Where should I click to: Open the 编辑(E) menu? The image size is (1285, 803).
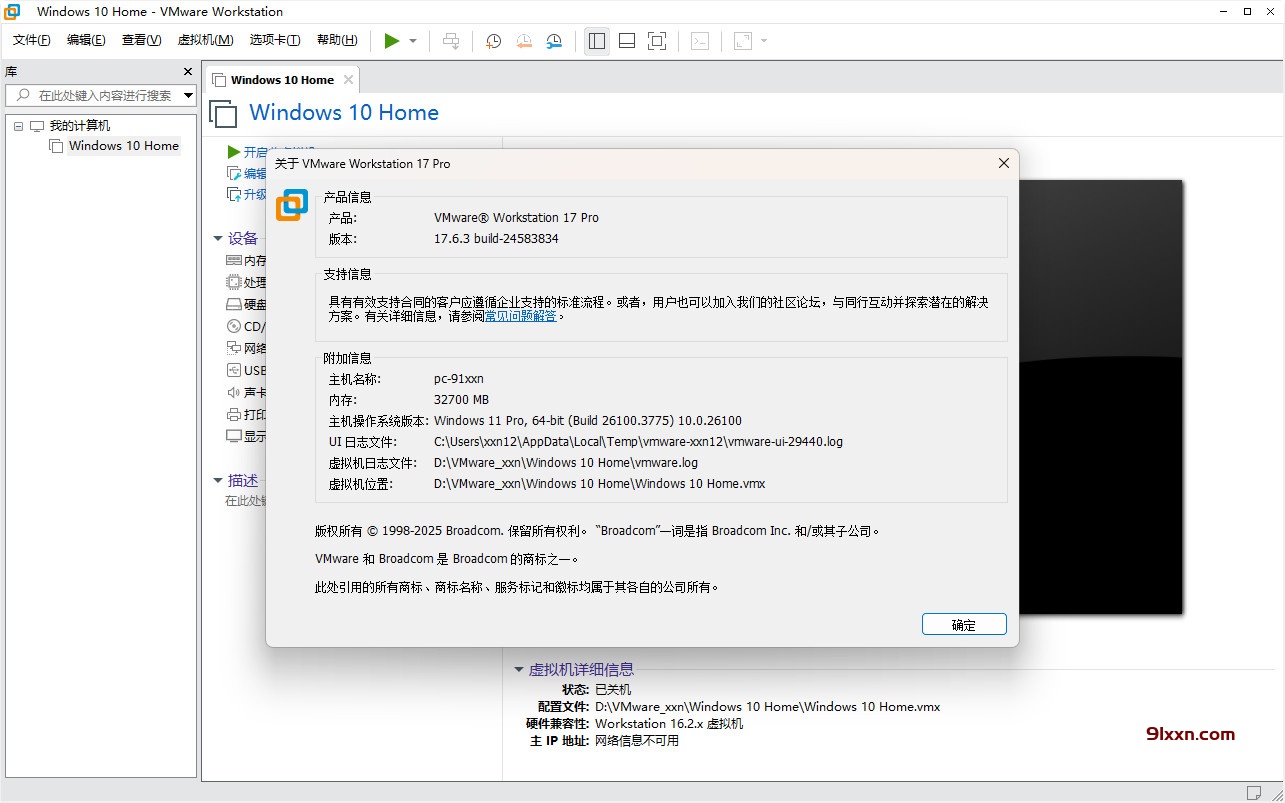[x=86, y=40]
